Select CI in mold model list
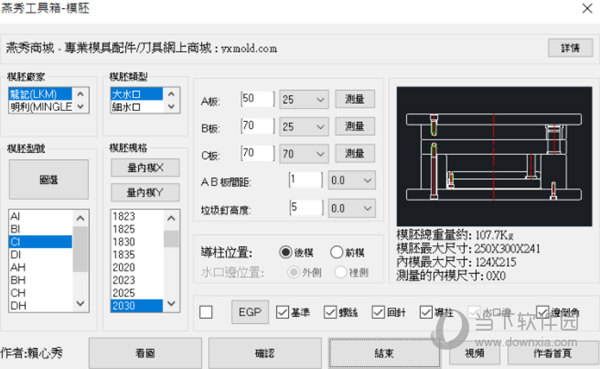This screenshot has width=600, height=369. coord(40,242)
